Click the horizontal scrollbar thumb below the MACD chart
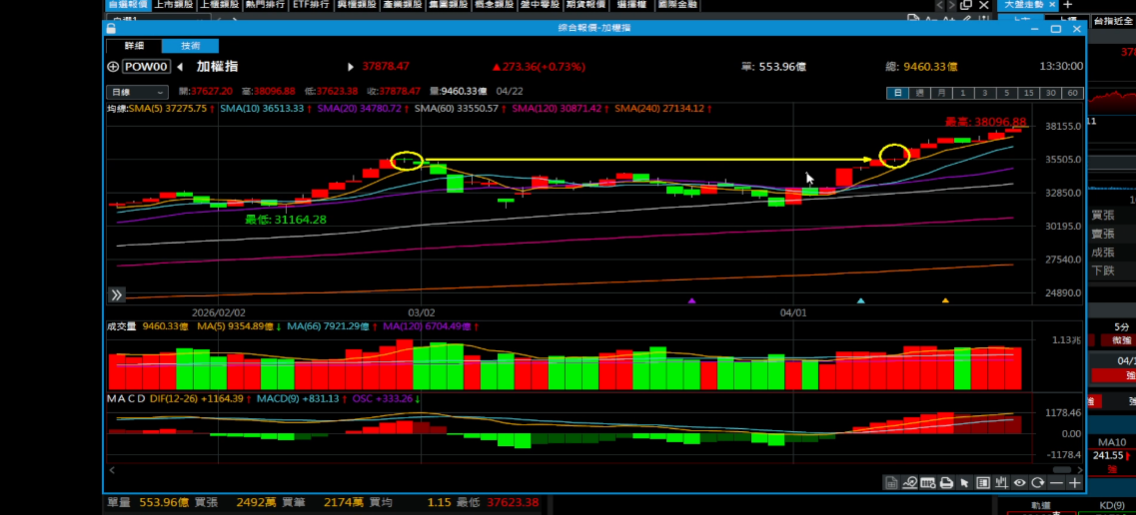1136x515 pixels. [x=590, y=469]
